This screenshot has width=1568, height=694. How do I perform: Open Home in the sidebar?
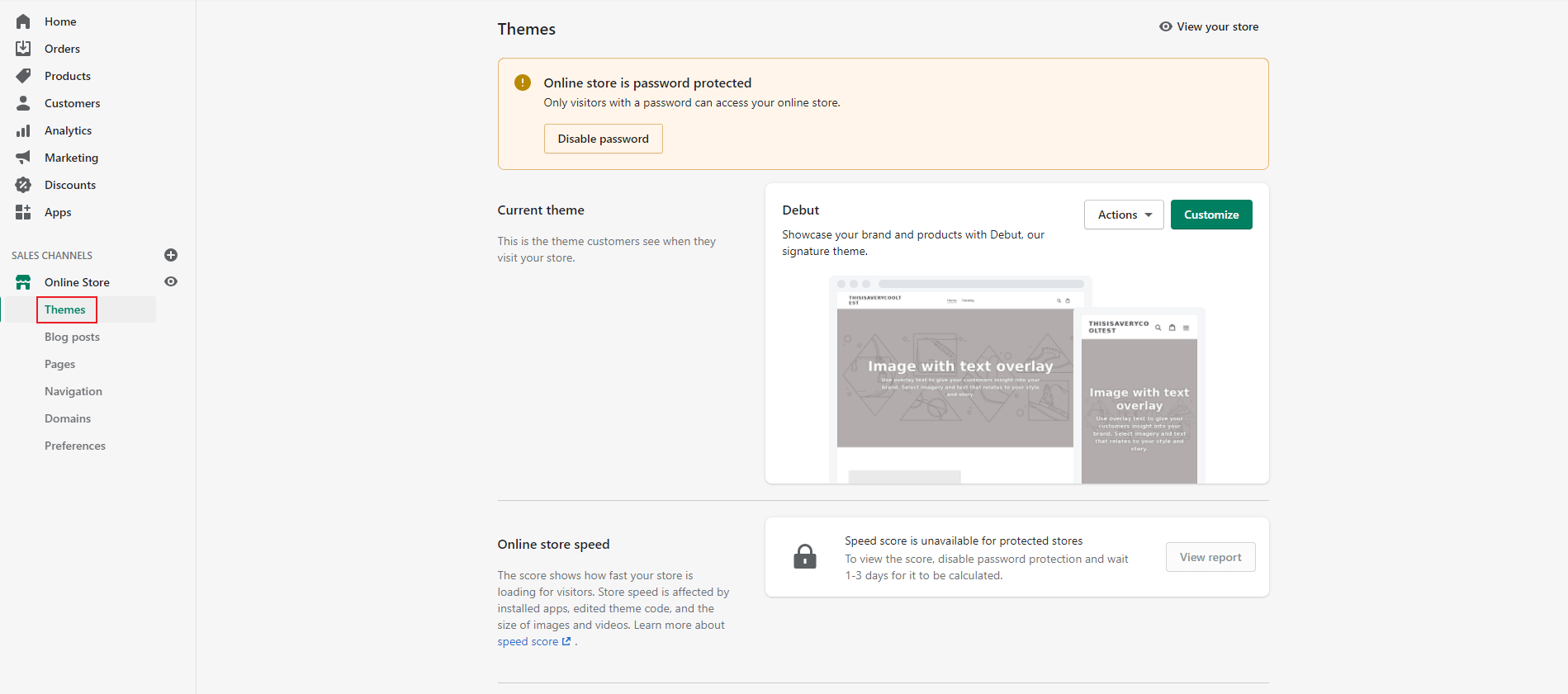(x=60, y=21)
